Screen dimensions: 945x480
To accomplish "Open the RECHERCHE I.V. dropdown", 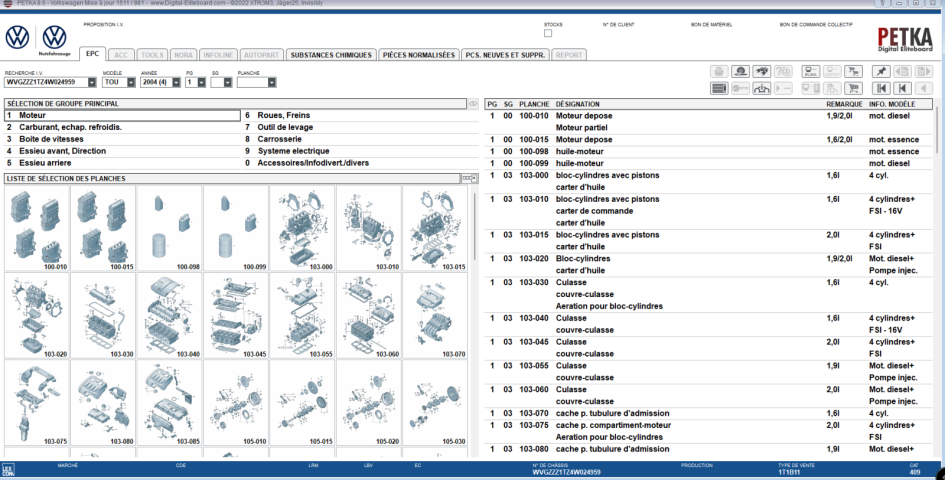I will (x=92, y=83).
